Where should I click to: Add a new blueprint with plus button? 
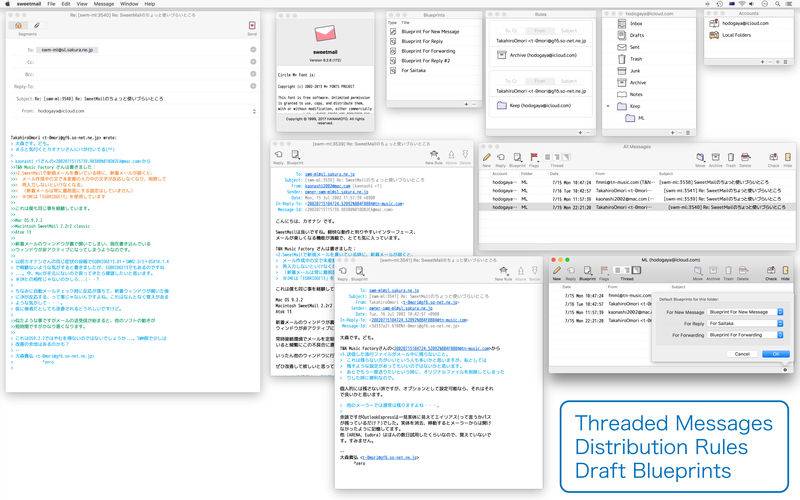coord(466,104)
